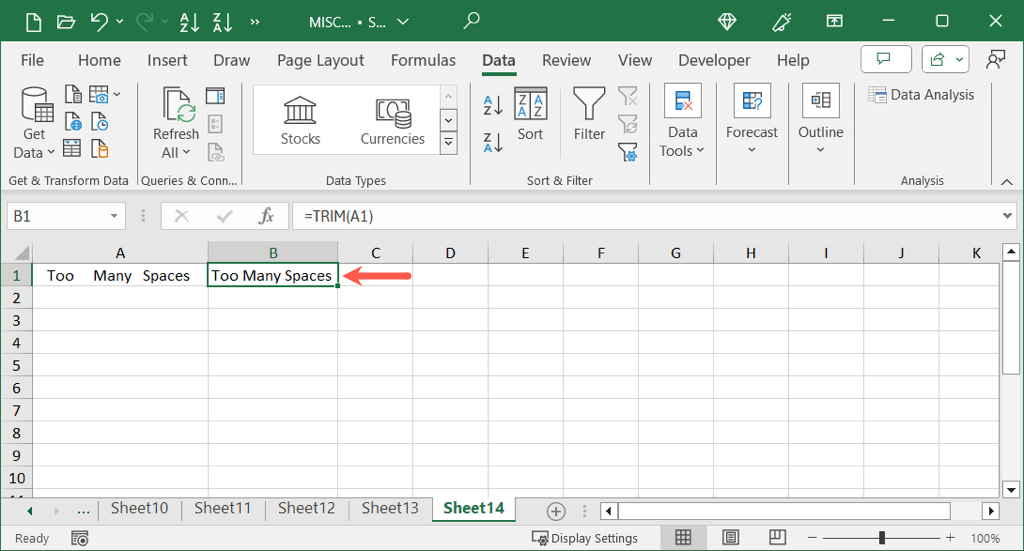Open the Formulas ribbon tab
This screenshot has width=1024, height=551.
point(423,60)
